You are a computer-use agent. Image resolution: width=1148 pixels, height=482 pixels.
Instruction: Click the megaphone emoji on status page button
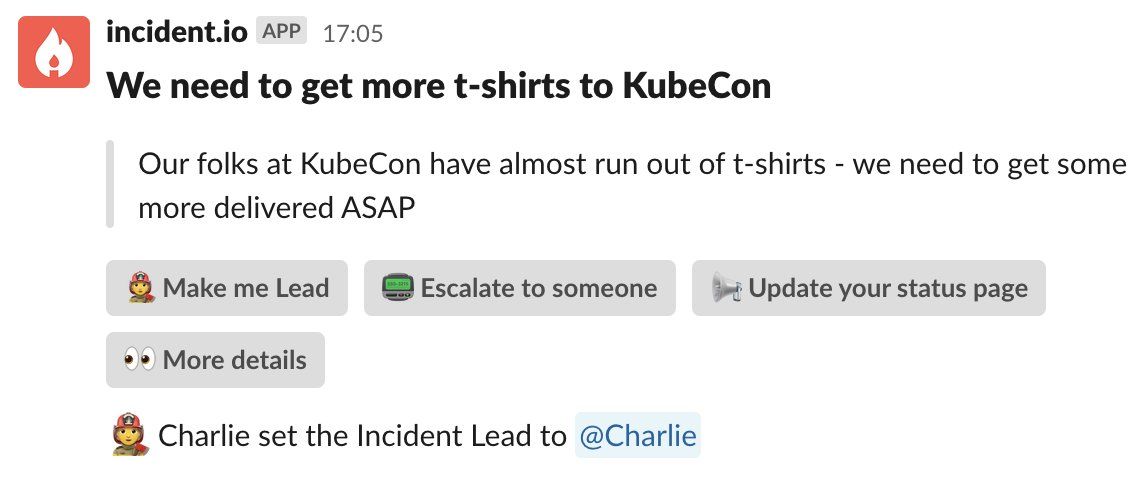(x=726, y=288)
